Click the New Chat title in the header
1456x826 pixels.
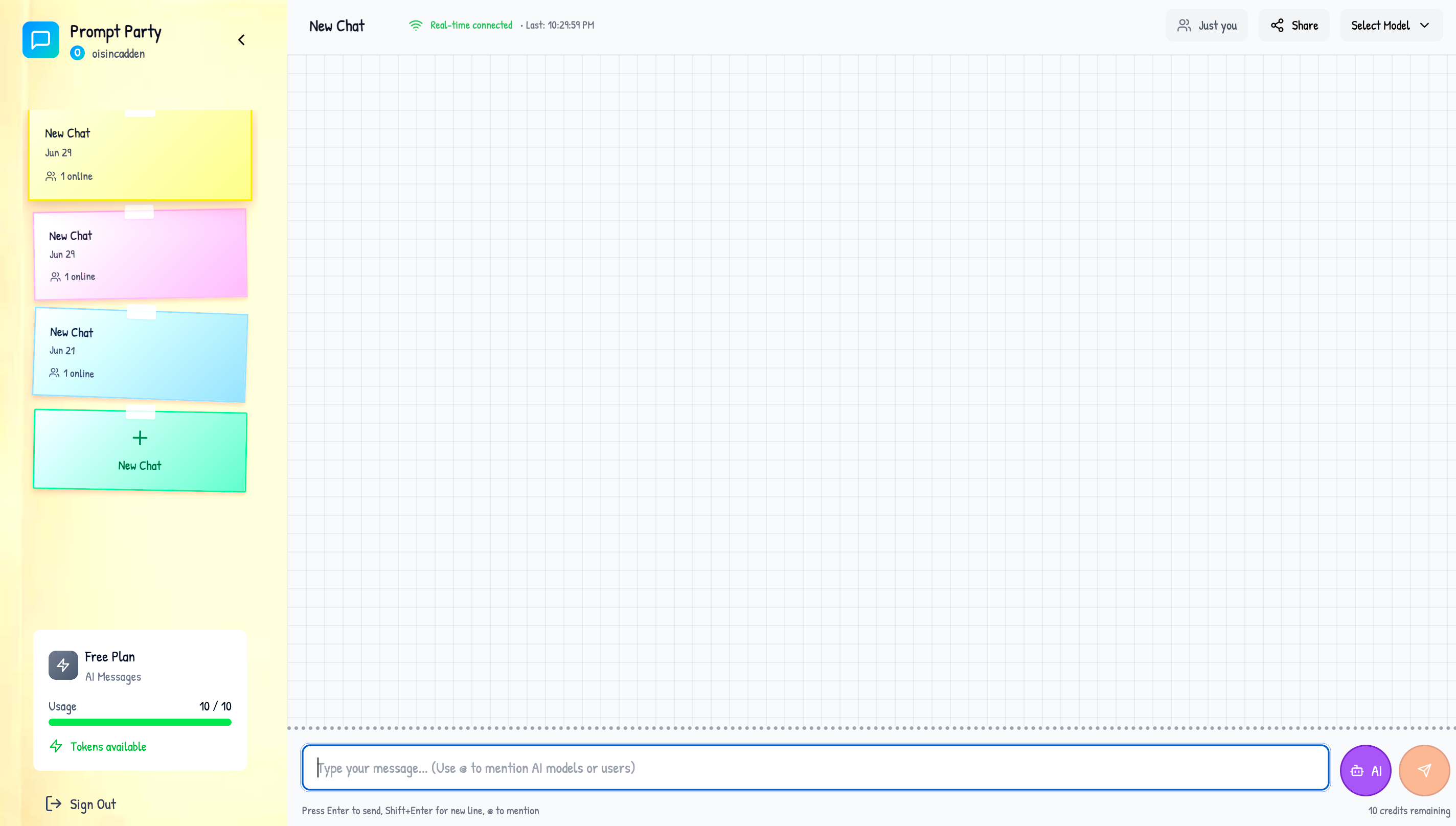pyautogui.click(x=336, y=26)
